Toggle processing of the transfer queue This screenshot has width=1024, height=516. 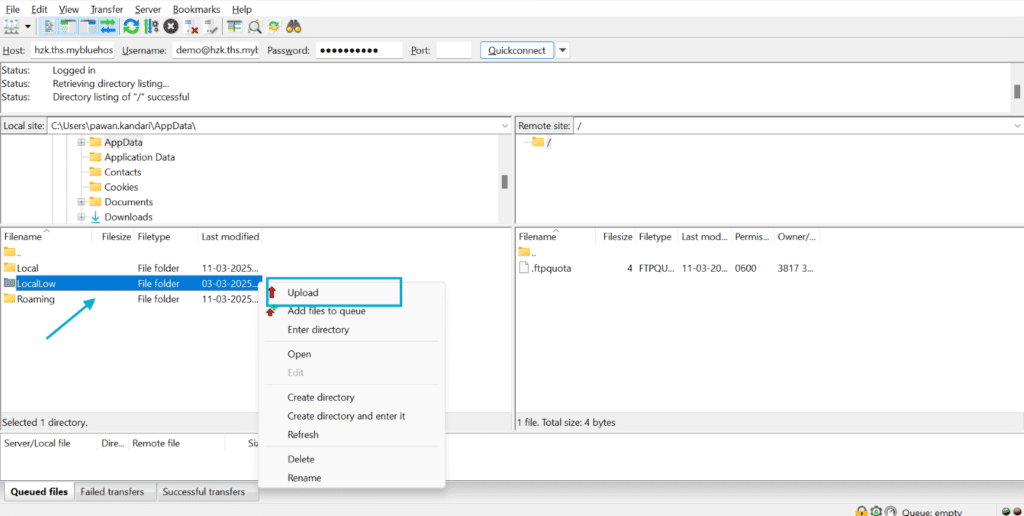point(152,27)
